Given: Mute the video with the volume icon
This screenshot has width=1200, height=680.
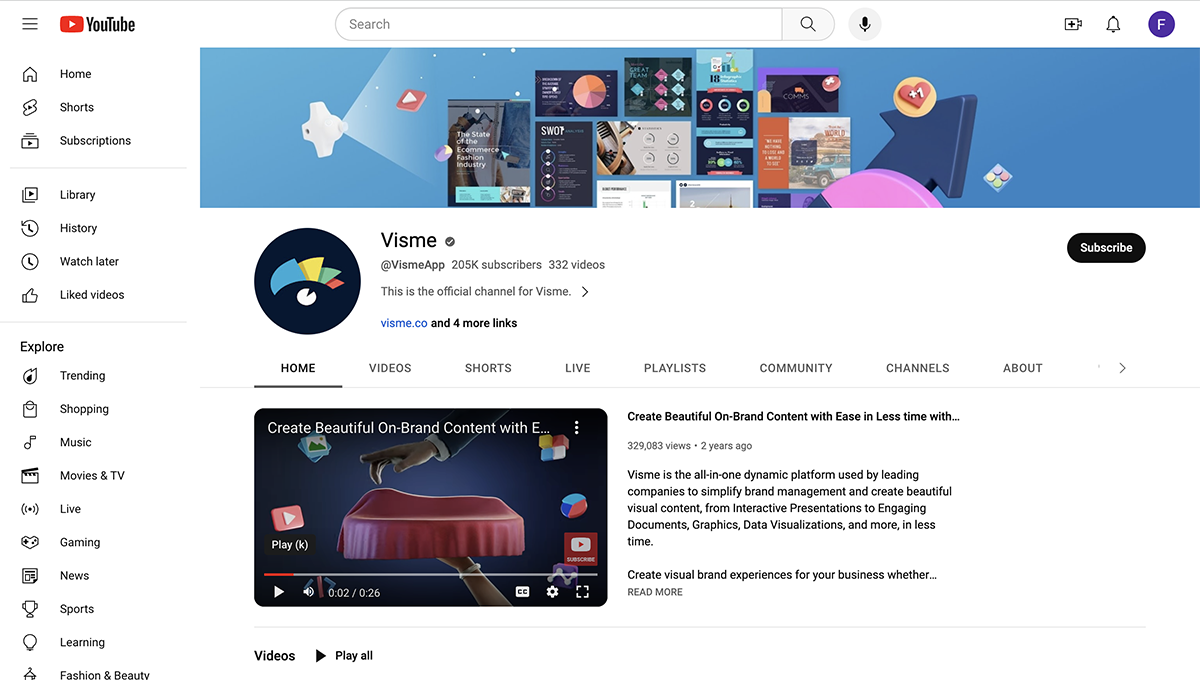Looking at the screenshot, I should [309, 591].
